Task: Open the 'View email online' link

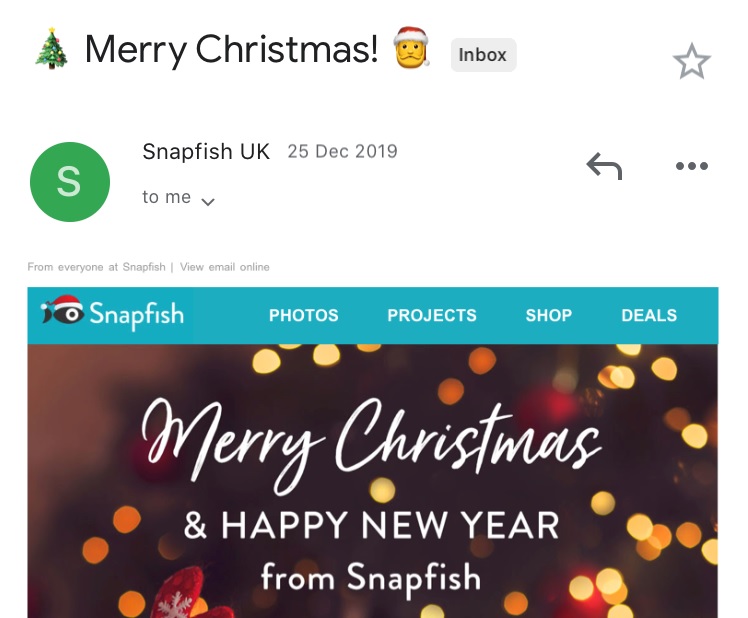Action: tap(225, 267)
